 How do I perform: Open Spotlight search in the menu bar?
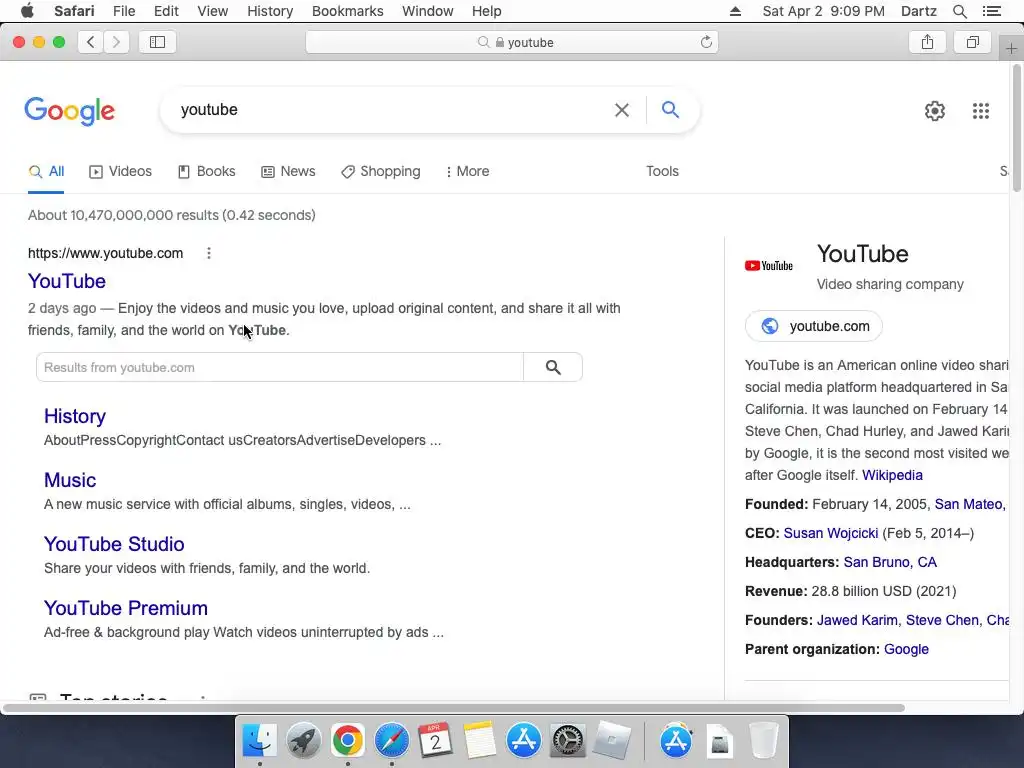(x=959, y=11)
